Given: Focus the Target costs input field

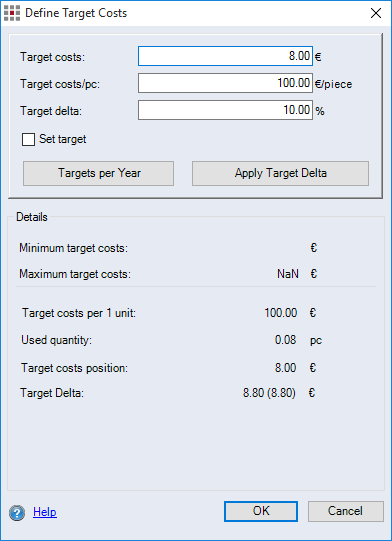Looking at the screenshot, I should pos(225,56).
